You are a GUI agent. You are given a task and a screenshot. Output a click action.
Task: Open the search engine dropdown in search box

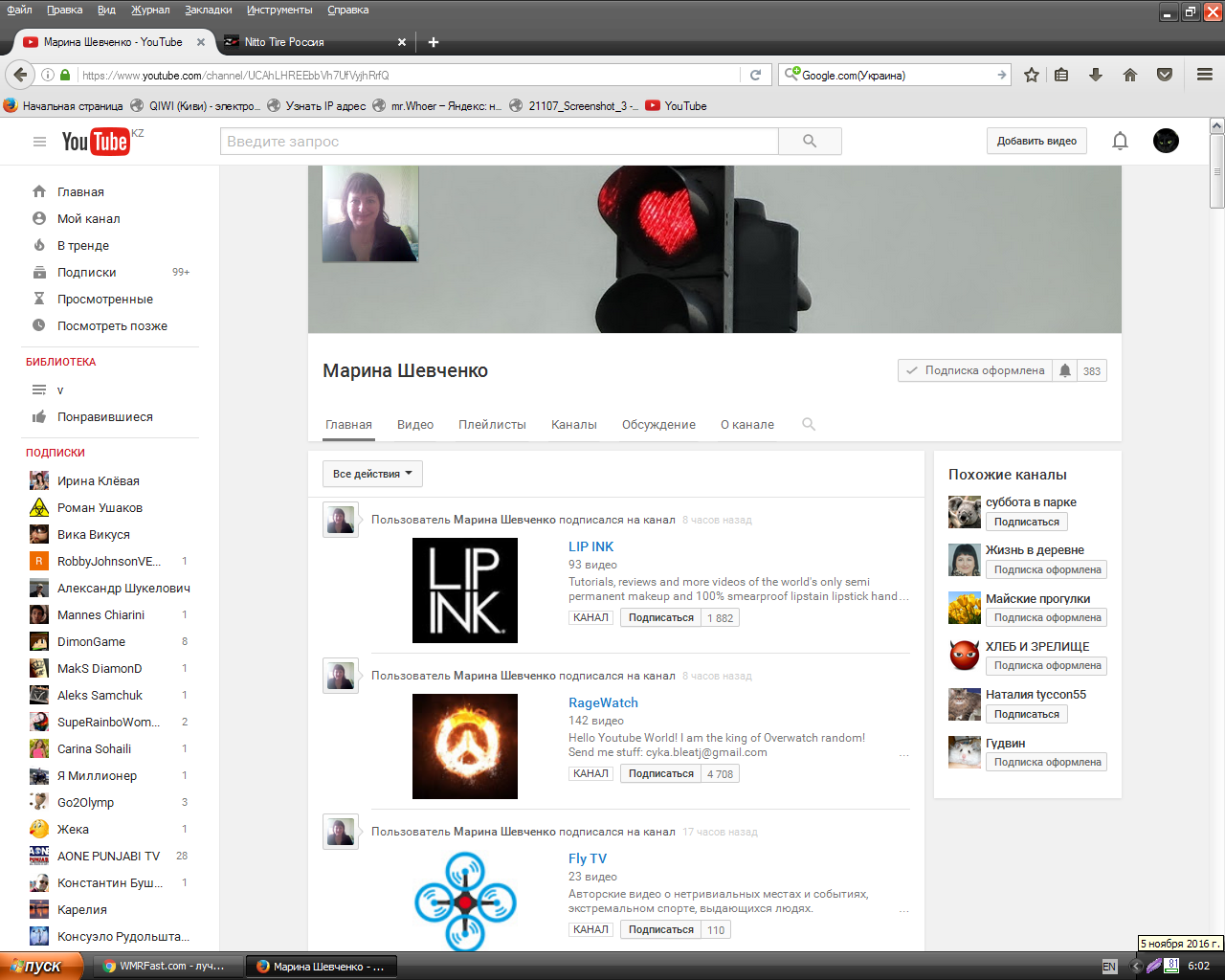[x=792, y=75]
